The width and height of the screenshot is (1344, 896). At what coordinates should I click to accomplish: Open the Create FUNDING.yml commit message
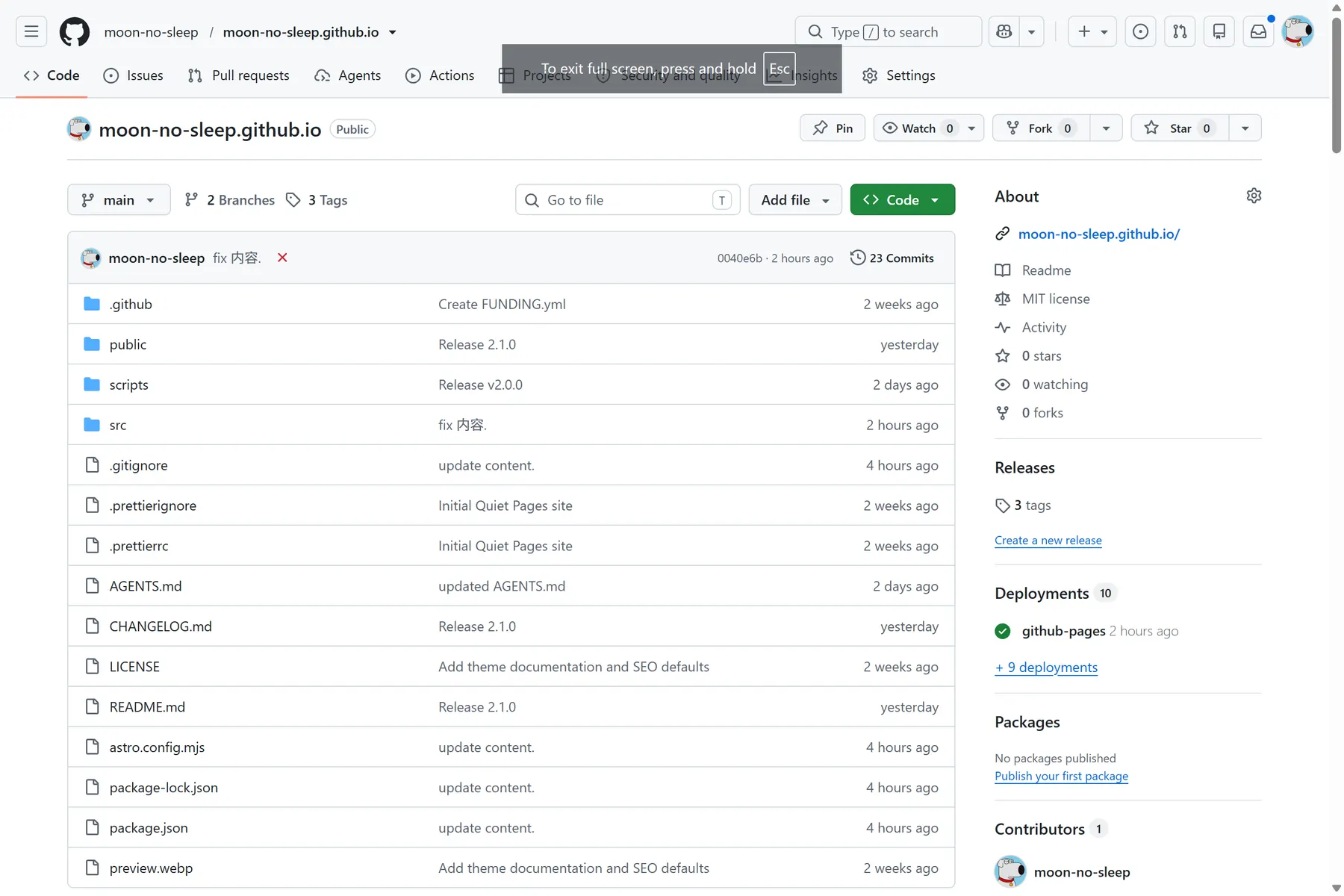pos(502,304)
